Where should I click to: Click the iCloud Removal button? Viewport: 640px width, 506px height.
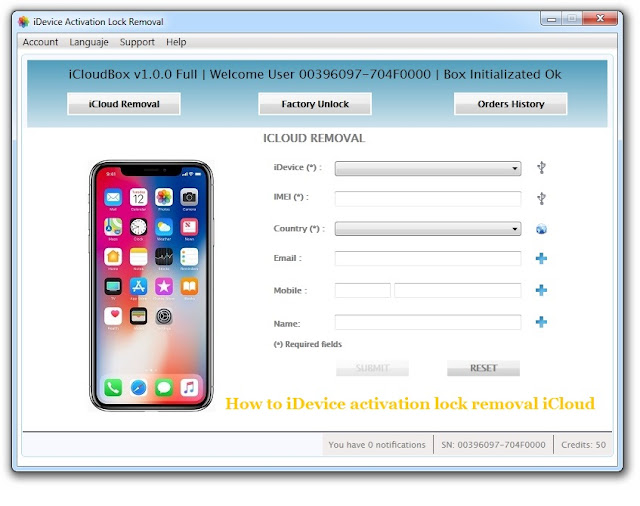pos(124,104)
